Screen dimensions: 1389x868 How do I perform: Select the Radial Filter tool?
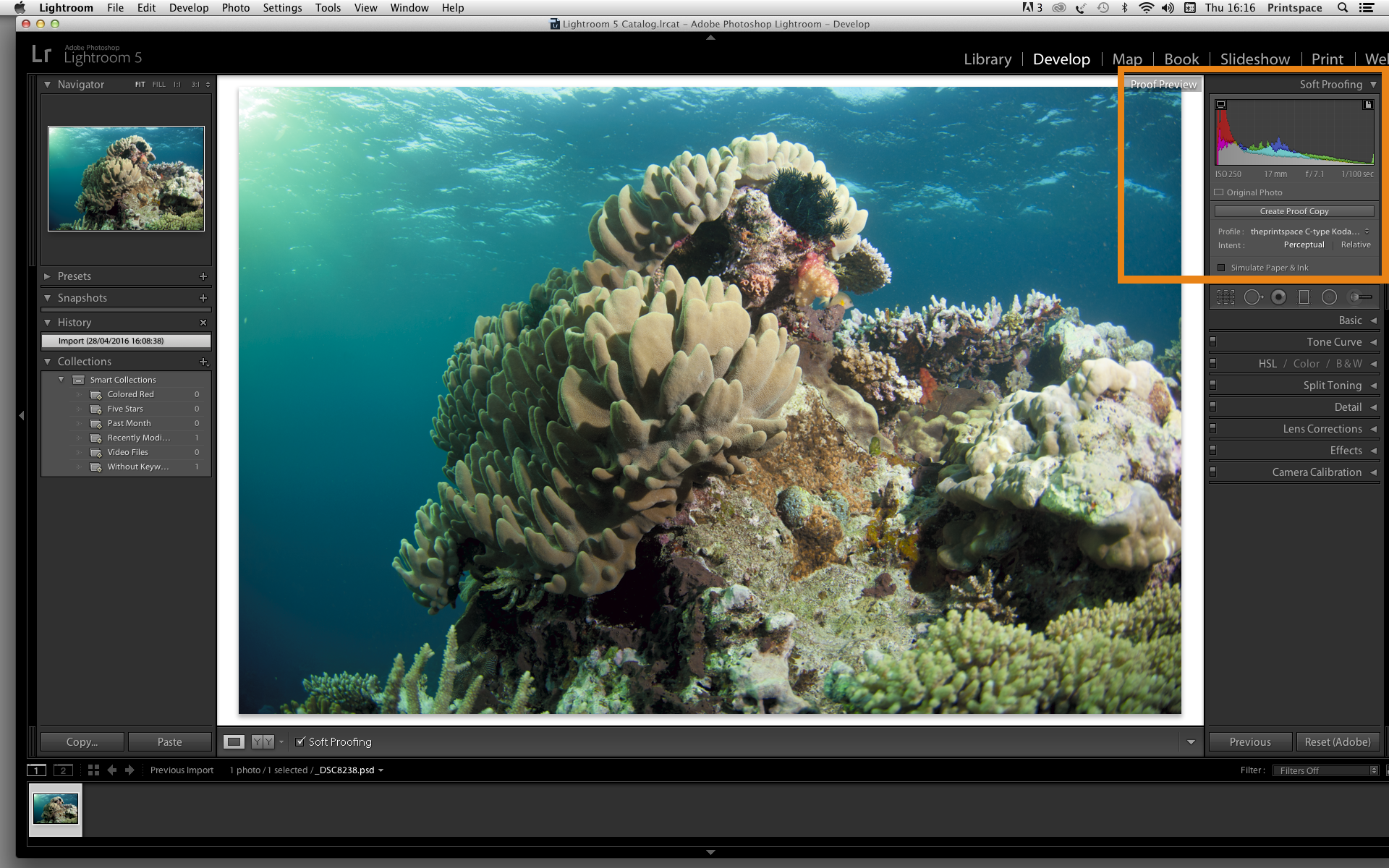point(1329,297)
